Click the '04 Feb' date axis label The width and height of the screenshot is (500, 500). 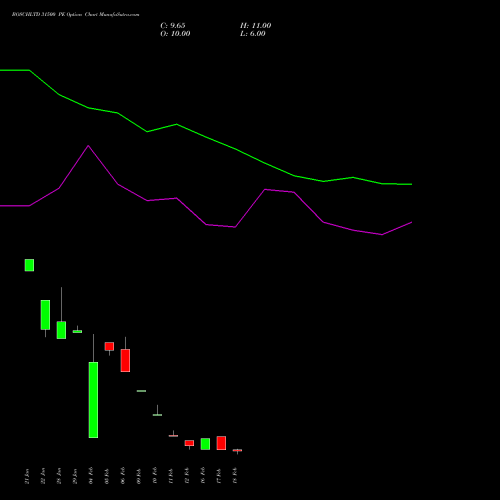(91, 476)
